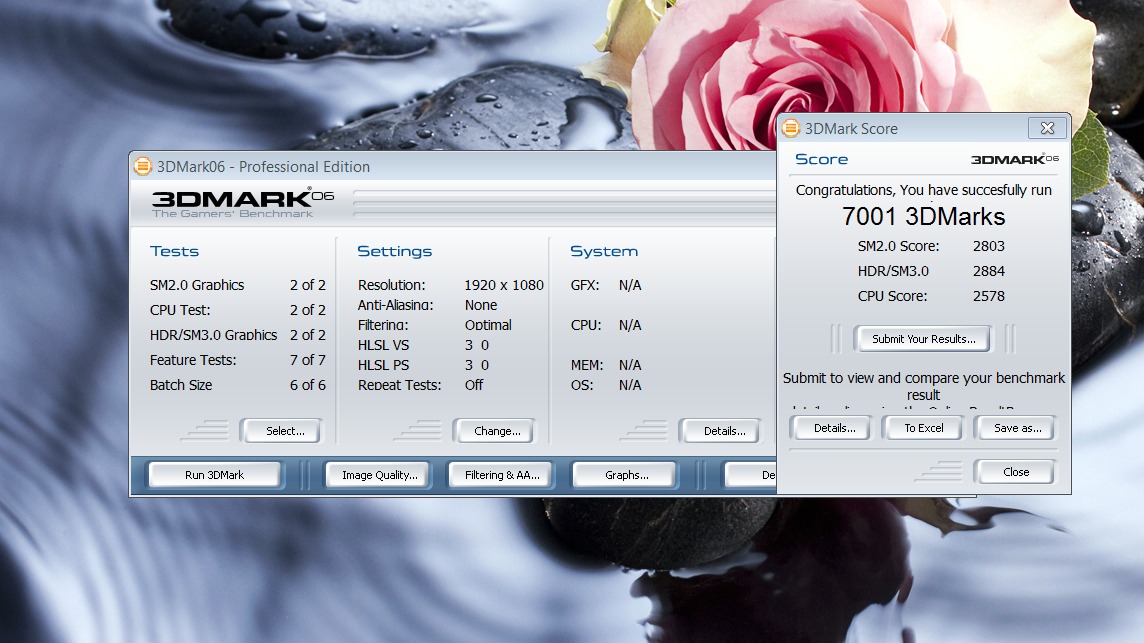Open Filtering & AA... options
The height and width of the screenshot is (643, 1144).
coord(502,475)
